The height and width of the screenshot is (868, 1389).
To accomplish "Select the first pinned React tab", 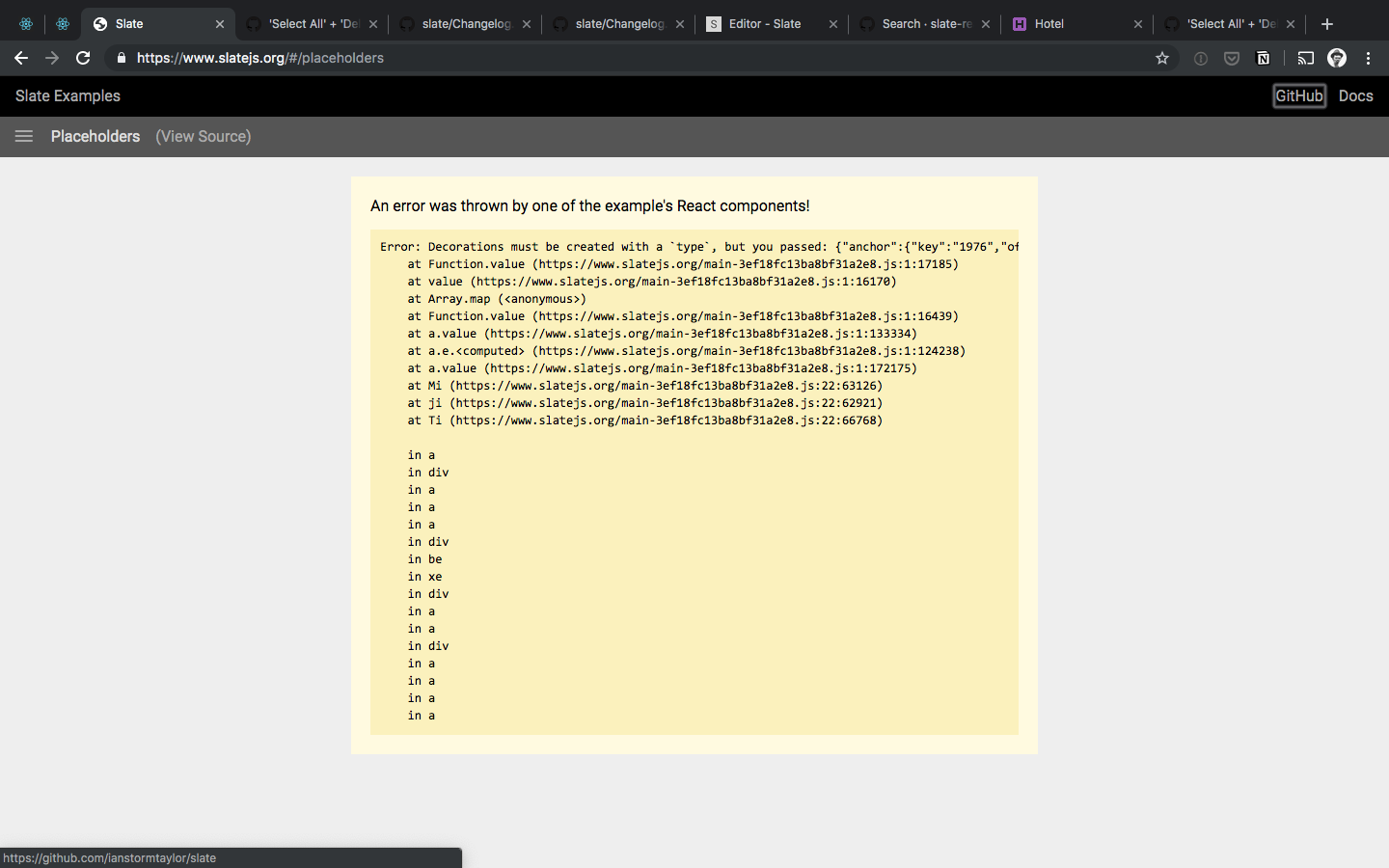I will (26, 24).
